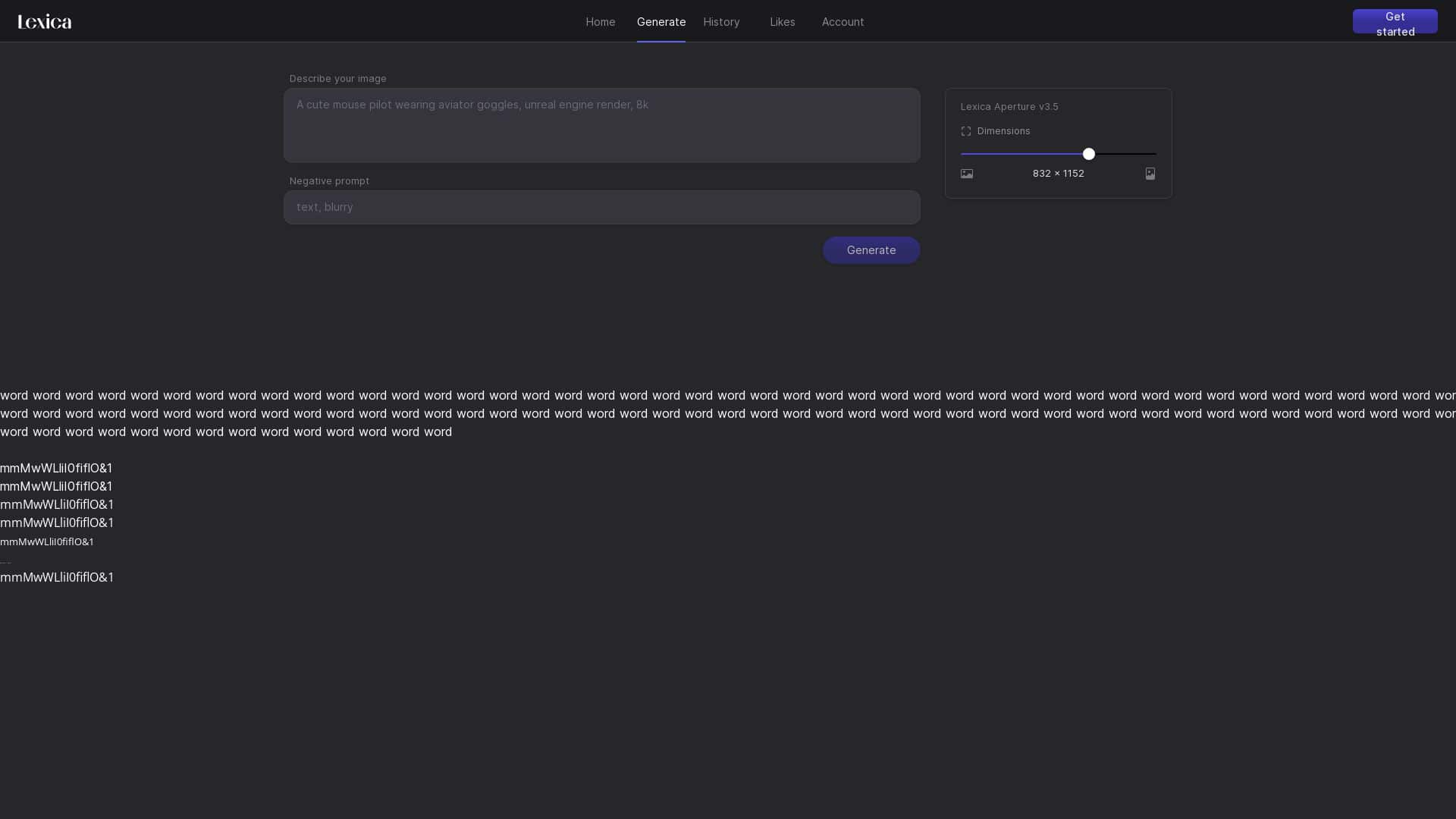Click the purple Generate button below prompts
This screenshot has height=819, width=1456.
pos(871,250)
